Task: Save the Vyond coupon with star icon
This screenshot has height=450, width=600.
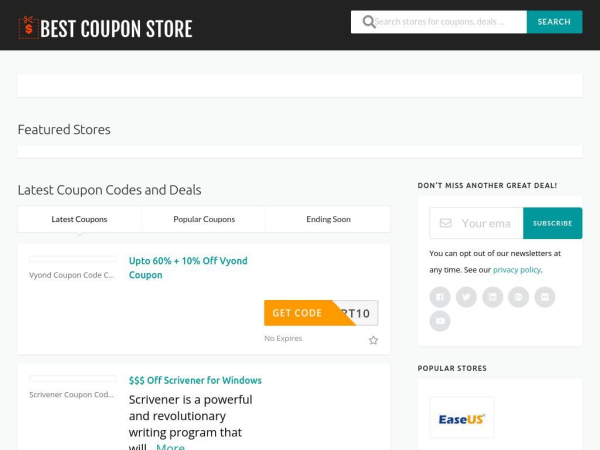Action: [373, 340]
